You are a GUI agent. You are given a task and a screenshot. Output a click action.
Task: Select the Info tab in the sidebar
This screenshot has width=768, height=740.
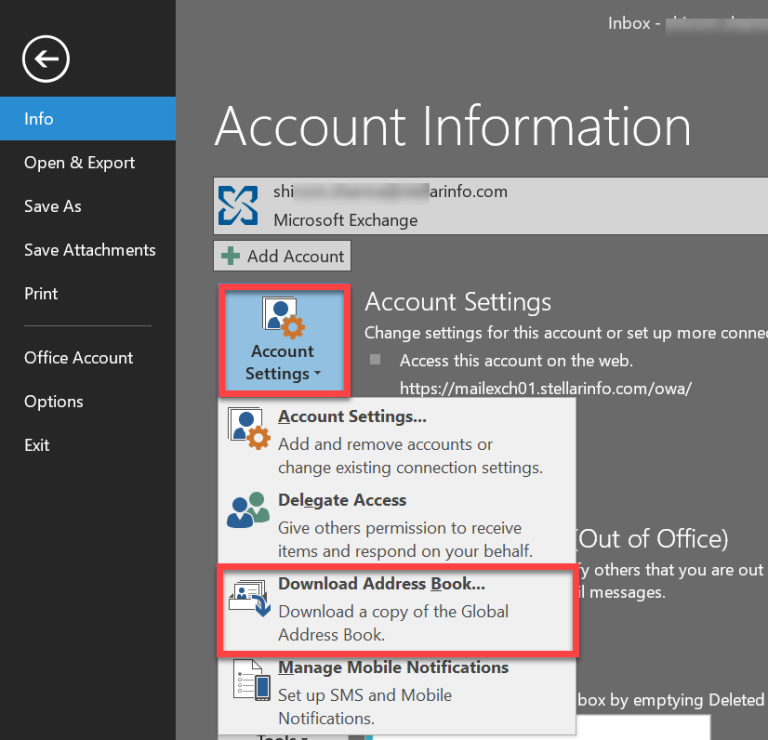(88, 119)
